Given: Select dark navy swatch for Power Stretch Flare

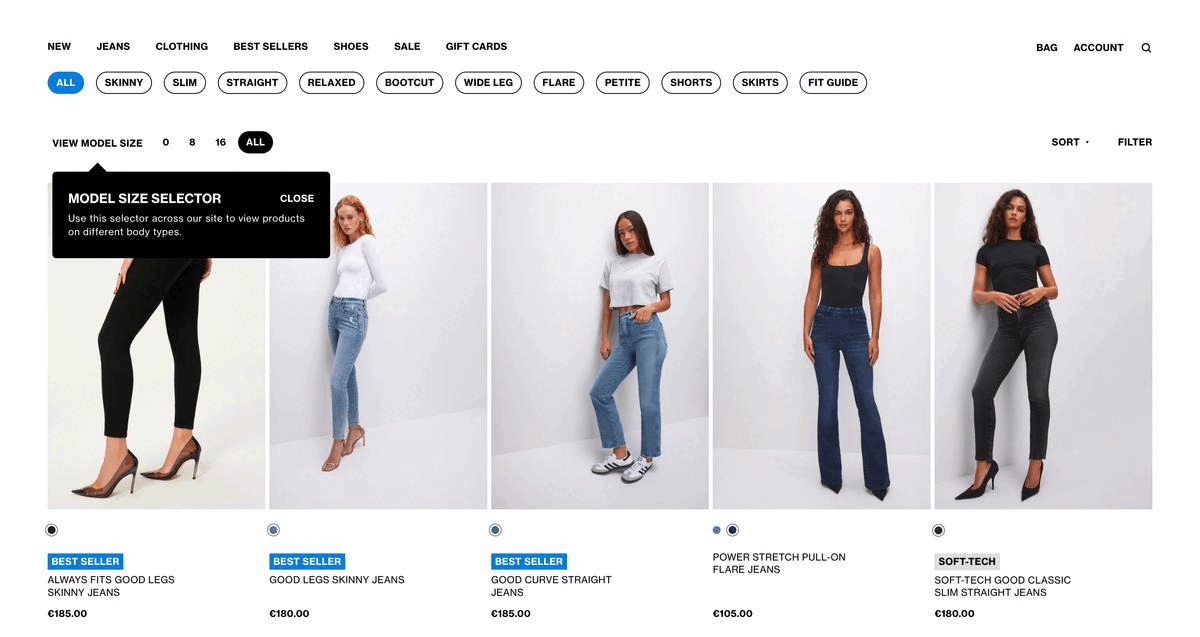Looking at the screenshot, I should click(x=733, y=530).
